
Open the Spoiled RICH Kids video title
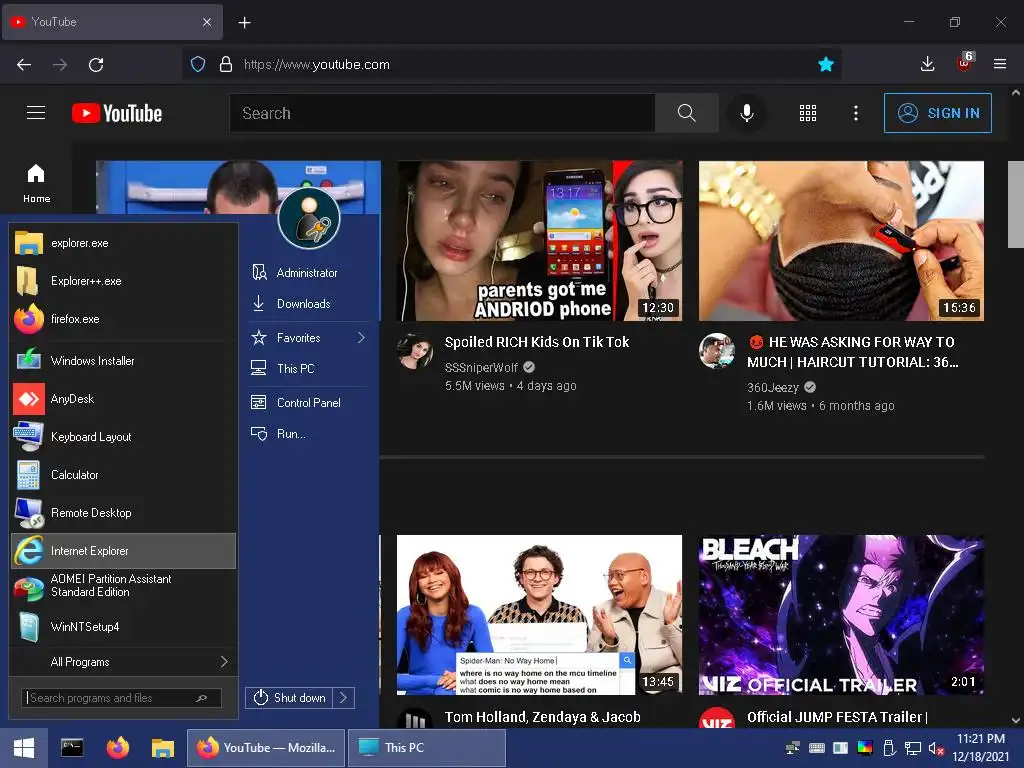click(x=537, y=342)
